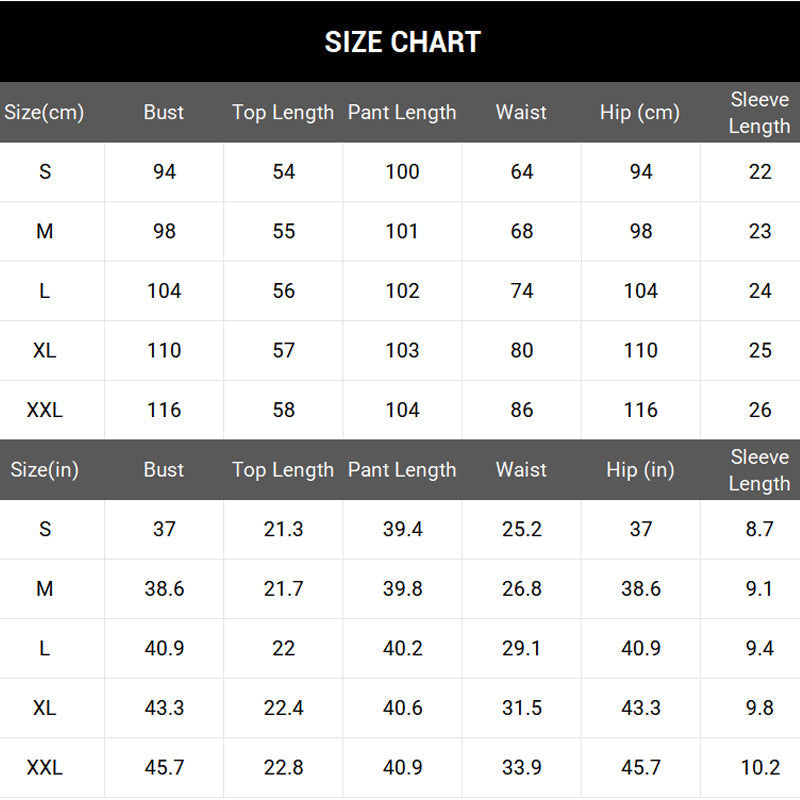Click the inch sleeve length value 10.2
This screenshot has height=800, width=800.
pyautogui.click(x=760, y=767)
